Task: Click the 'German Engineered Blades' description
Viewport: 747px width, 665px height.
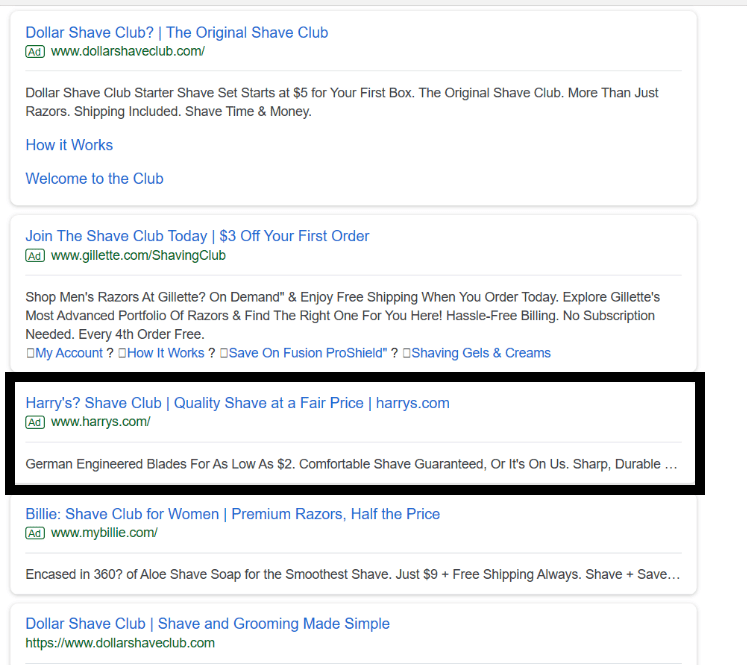Action: tap(351, 464)
